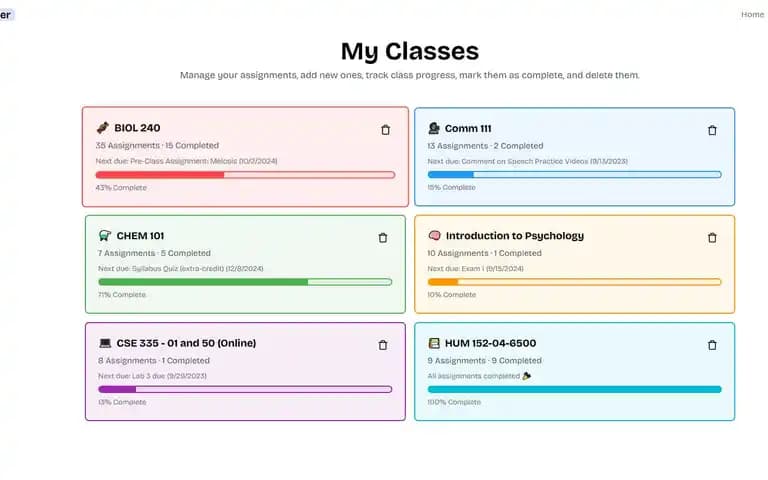Click trash icon on CSE 335 card
The height and width of the screenshot is (480, 768).
[x=383, y=345]
